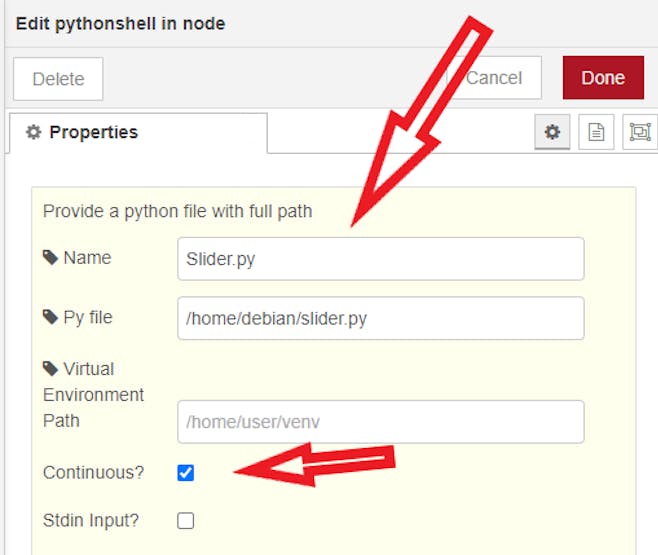Click the Py file label text
Screen dimensions: 658x555
click(88, 318)
